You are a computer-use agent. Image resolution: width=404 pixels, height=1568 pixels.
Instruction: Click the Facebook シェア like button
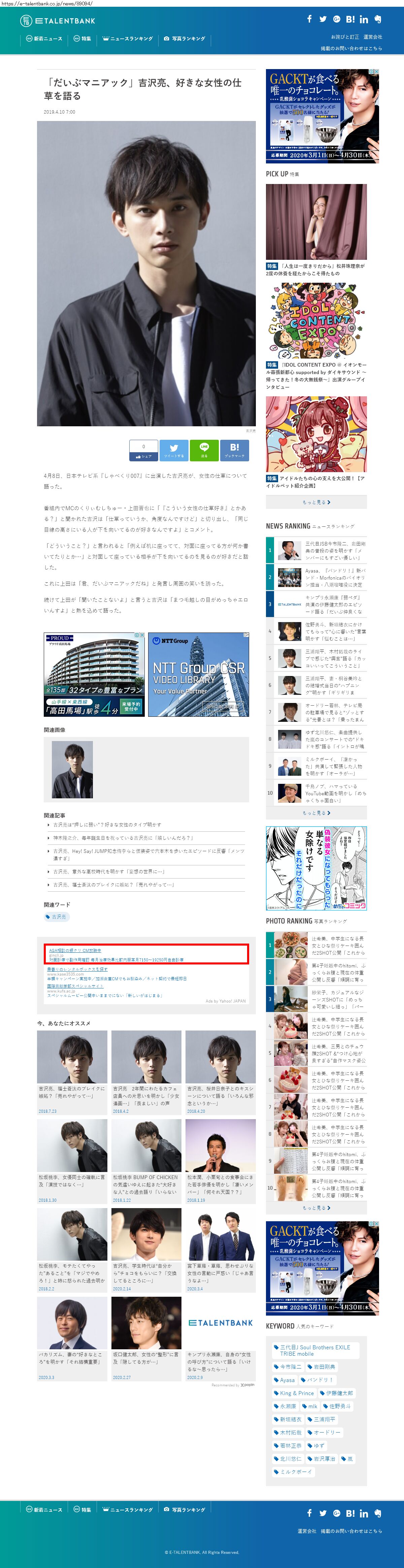pyautogui.click(x=143, y=450)
